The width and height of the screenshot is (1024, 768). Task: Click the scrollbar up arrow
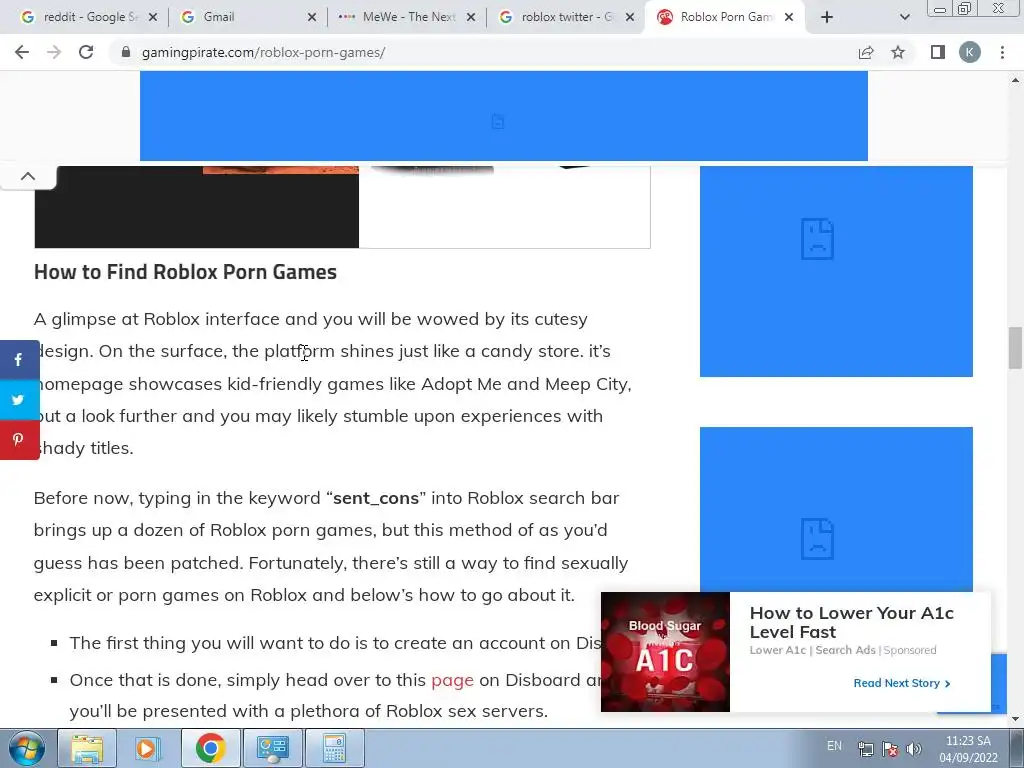coord(1015,80)
